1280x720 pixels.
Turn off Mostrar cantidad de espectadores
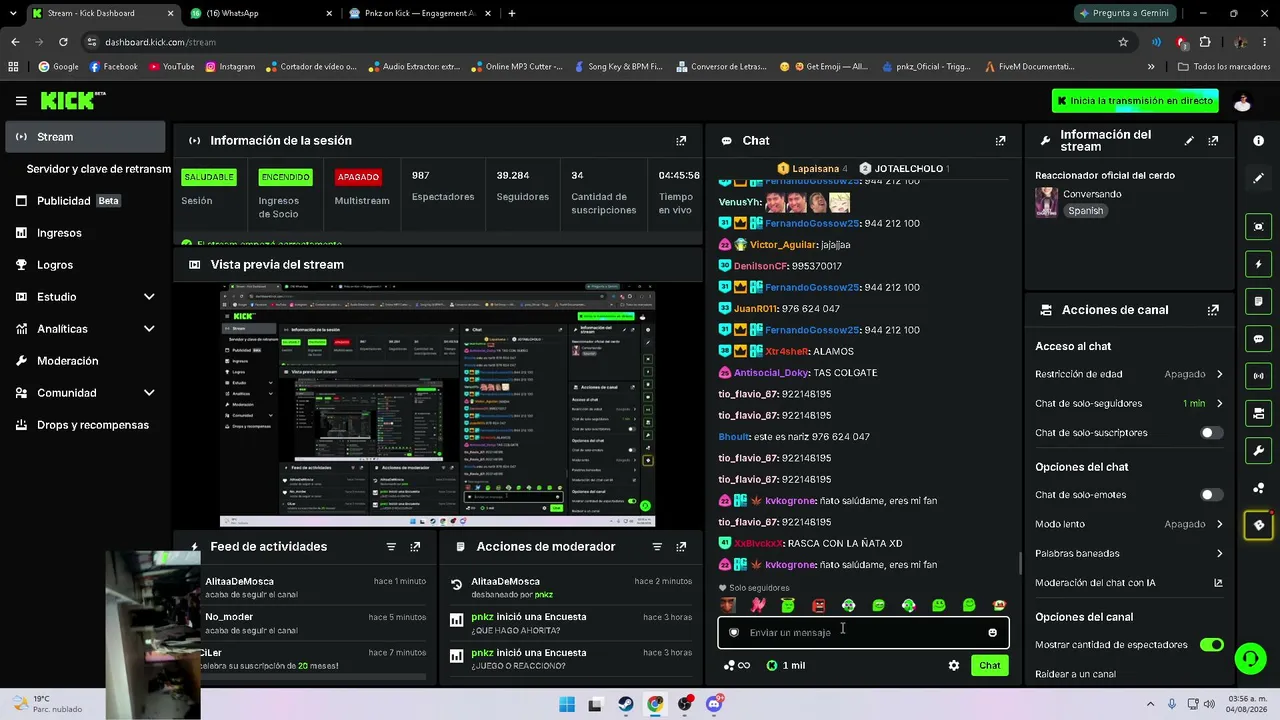tap(1211, 645)
